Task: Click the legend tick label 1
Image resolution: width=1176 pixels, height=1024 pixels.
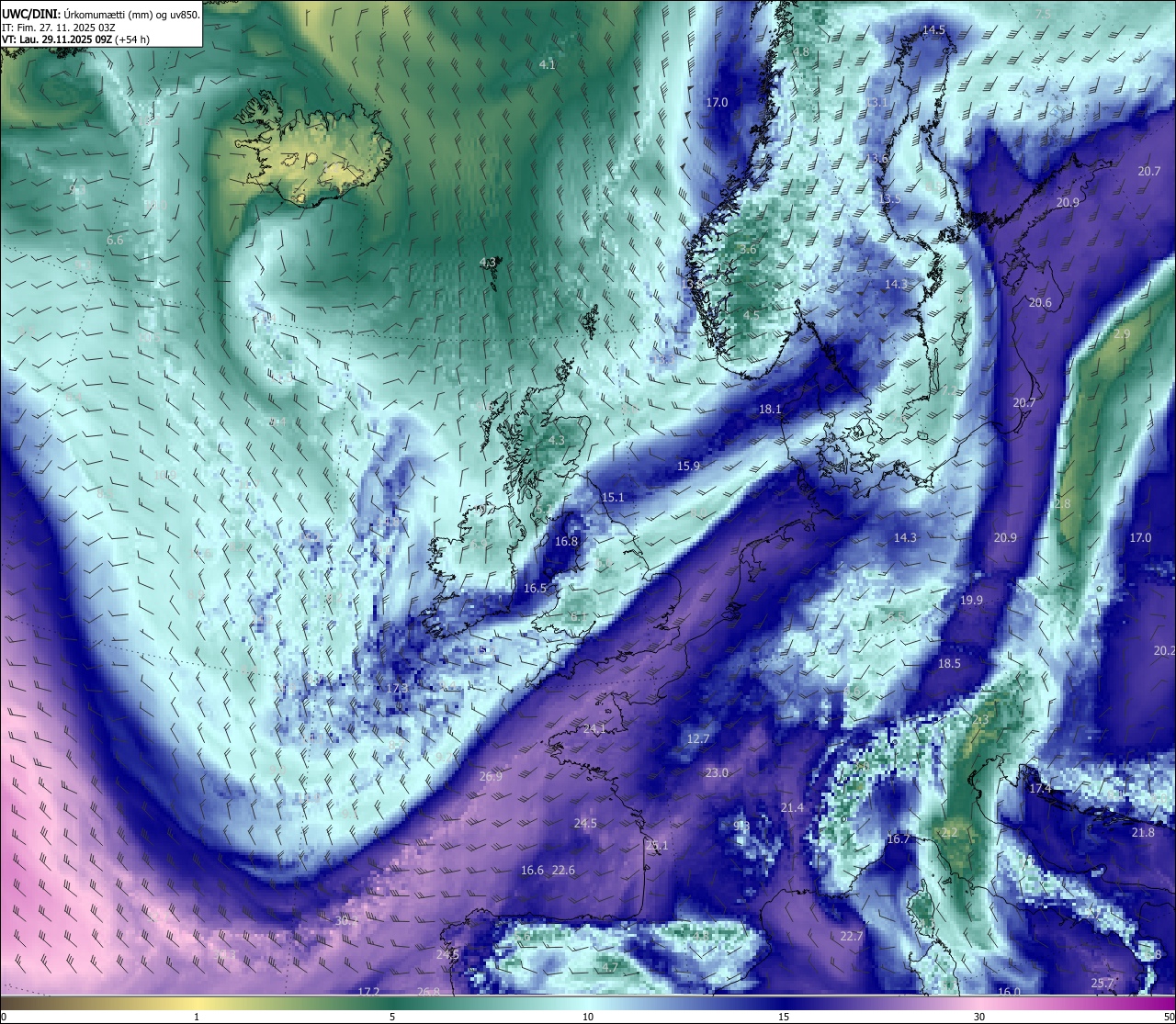Action: [197, 1017]
